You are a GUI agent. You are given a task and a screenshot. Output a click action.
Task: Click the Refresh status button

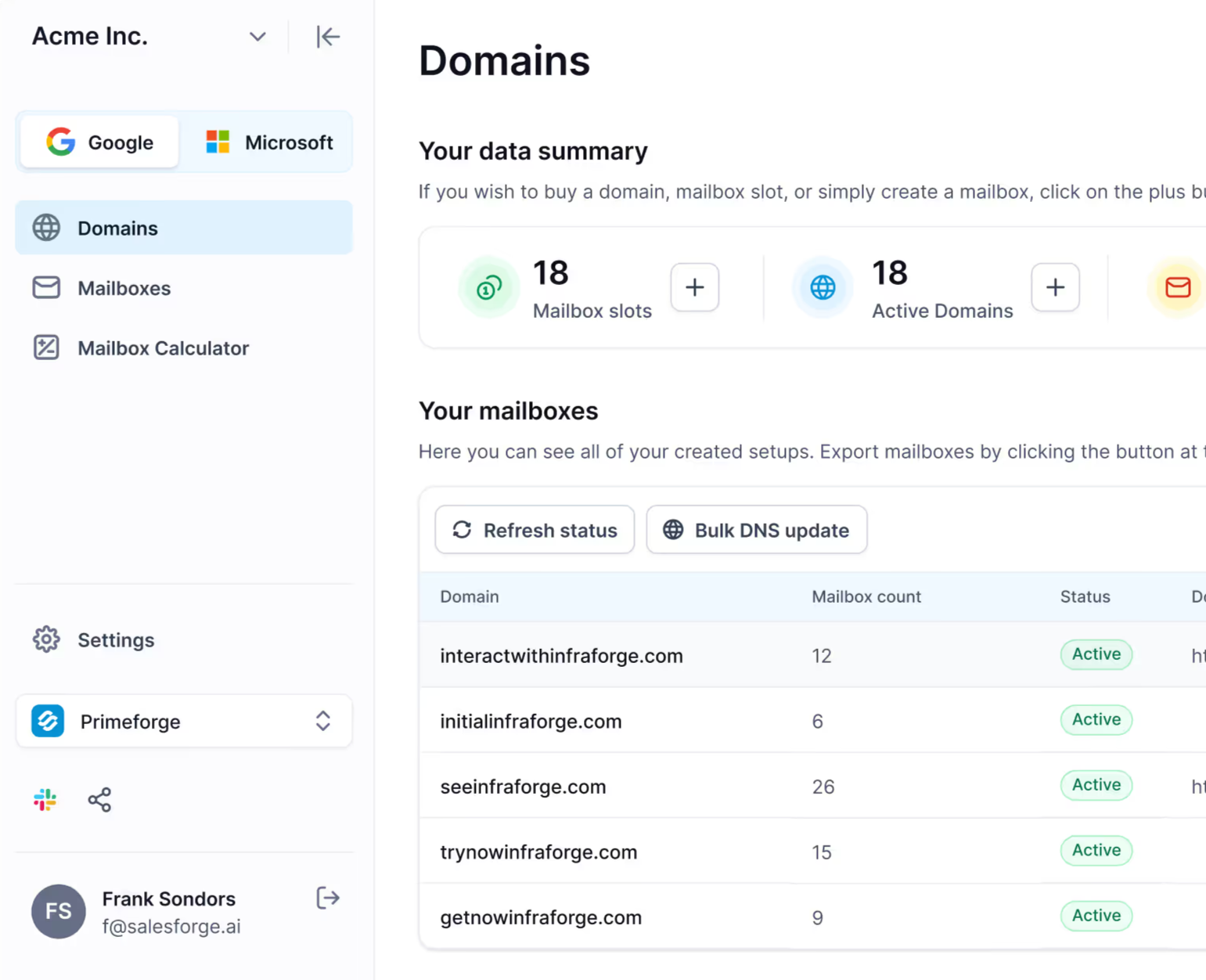(x=535, y=530)
